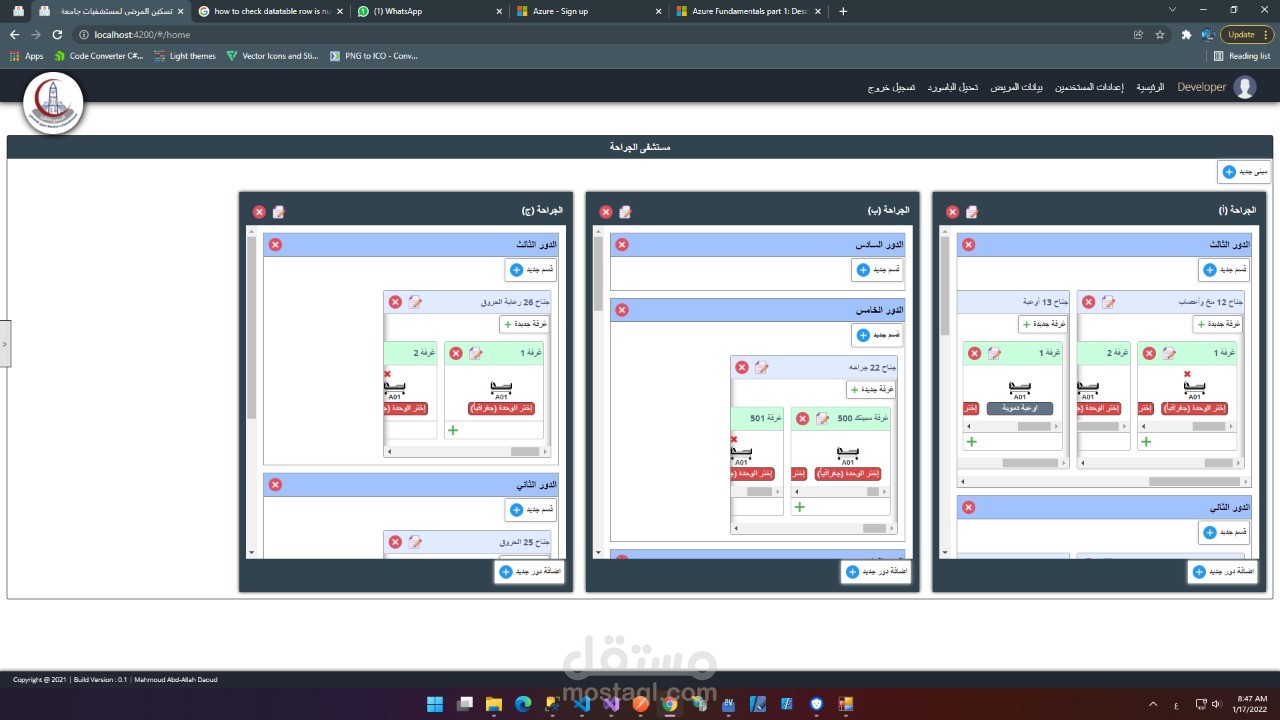
Task: Delete ward جناح 12 مخ وأعصاب
Action: point(1089,302)
